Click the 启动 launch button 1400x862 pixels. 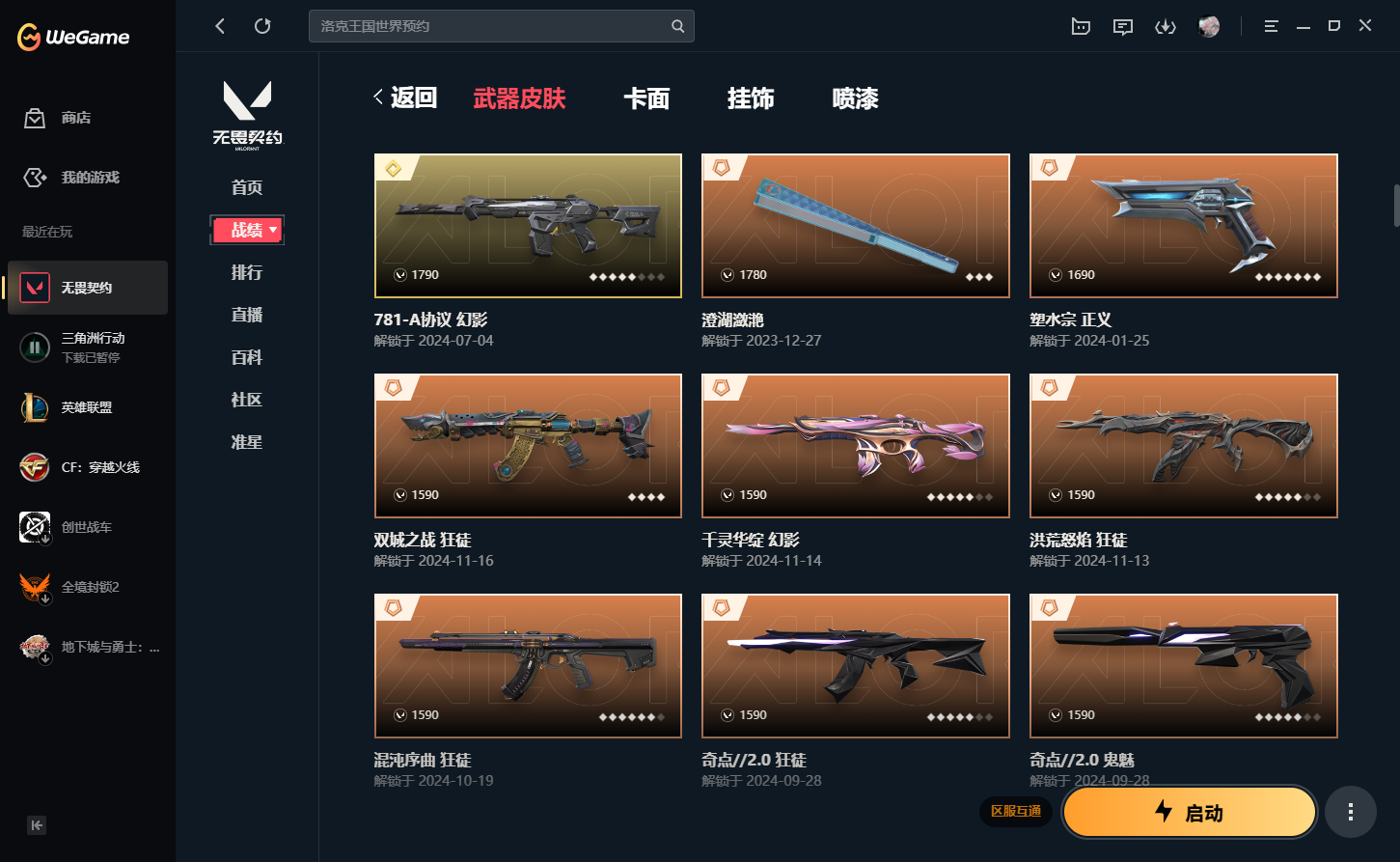(x=1190, y=812)
